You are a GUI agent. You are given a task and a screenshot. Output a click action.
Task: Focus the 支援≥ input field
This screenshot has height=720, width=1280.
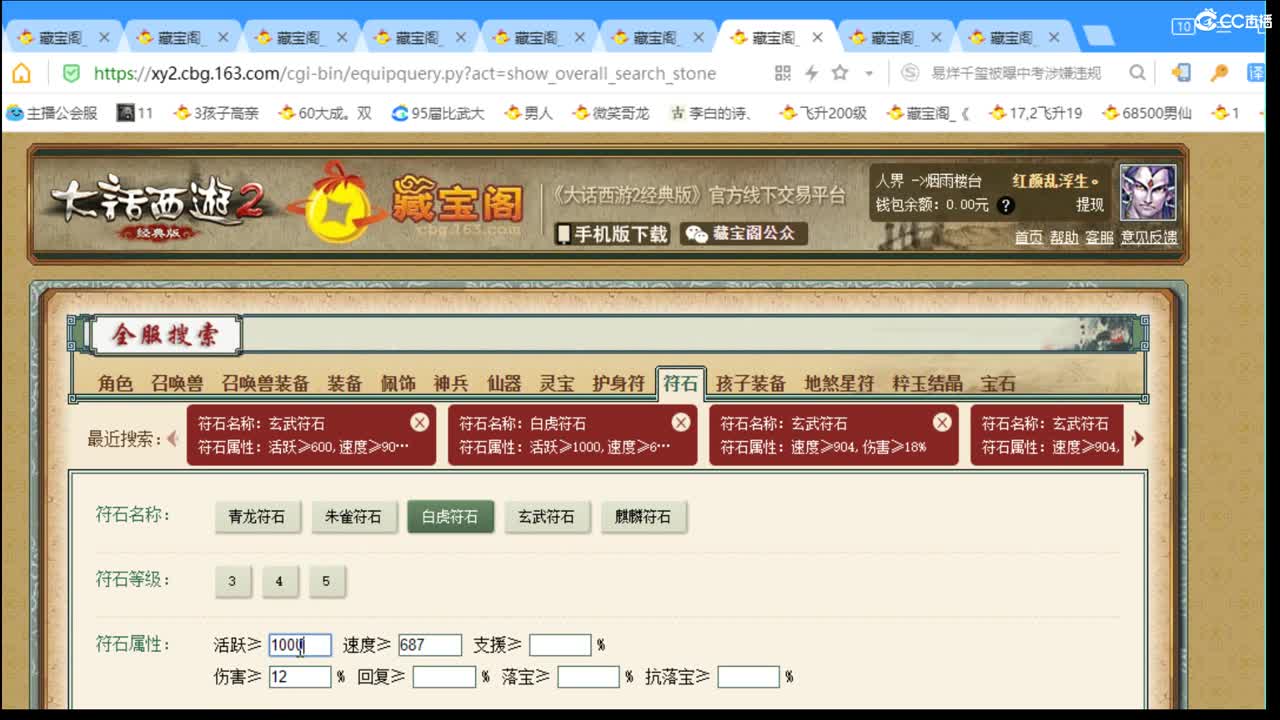tap(560, 645)
